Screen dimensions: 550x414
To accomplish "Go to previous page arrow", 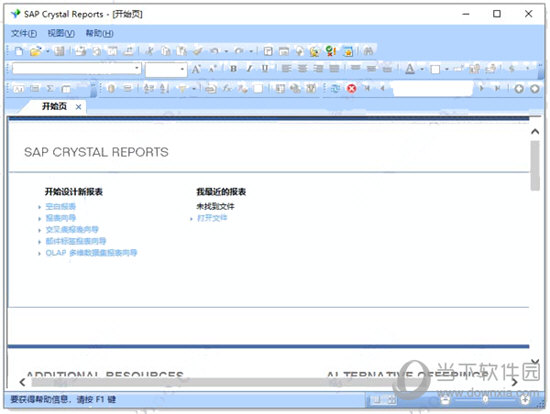I will (383, 88).
